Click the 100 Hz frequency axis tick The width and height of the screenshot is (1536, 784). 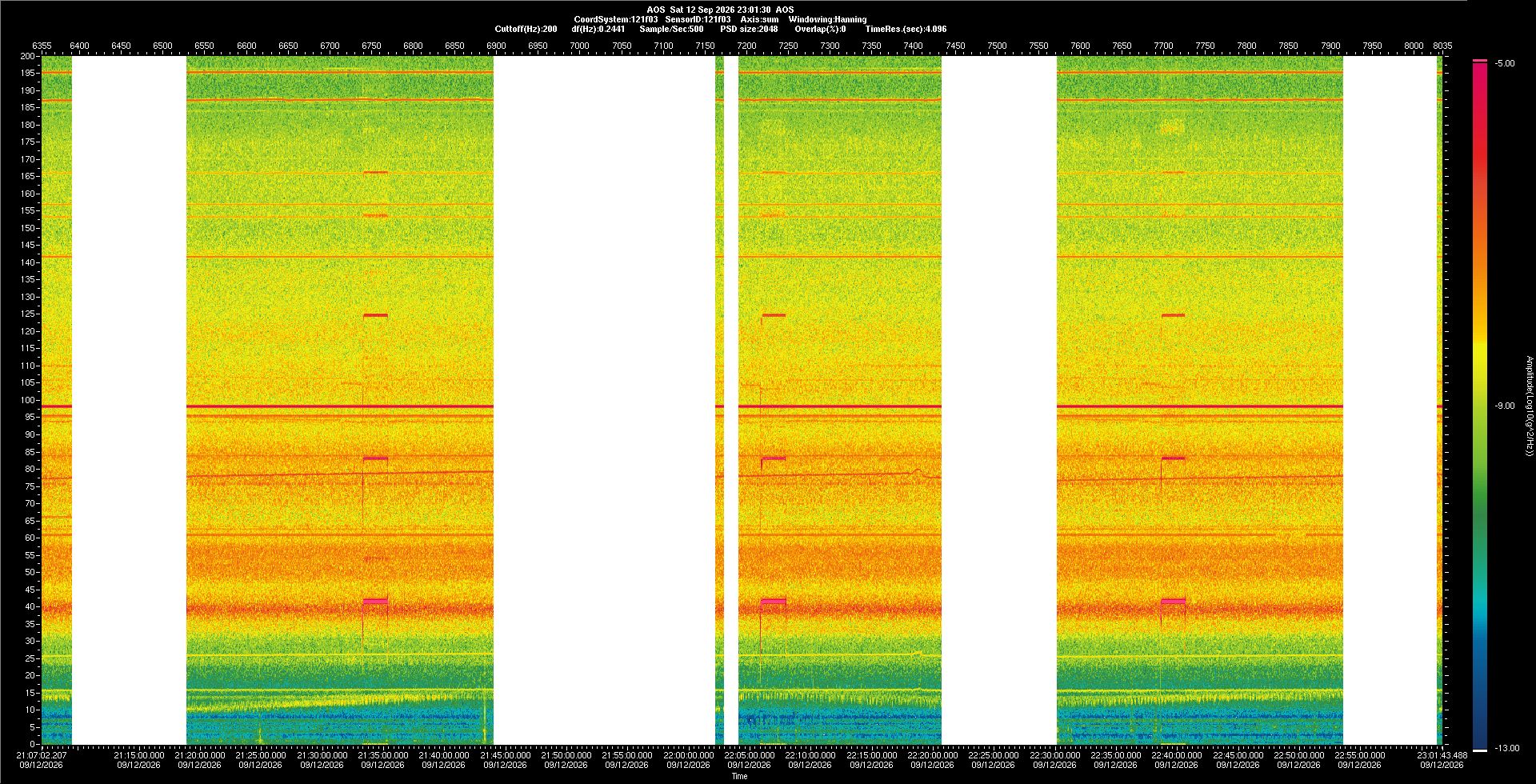pos(28,400)
